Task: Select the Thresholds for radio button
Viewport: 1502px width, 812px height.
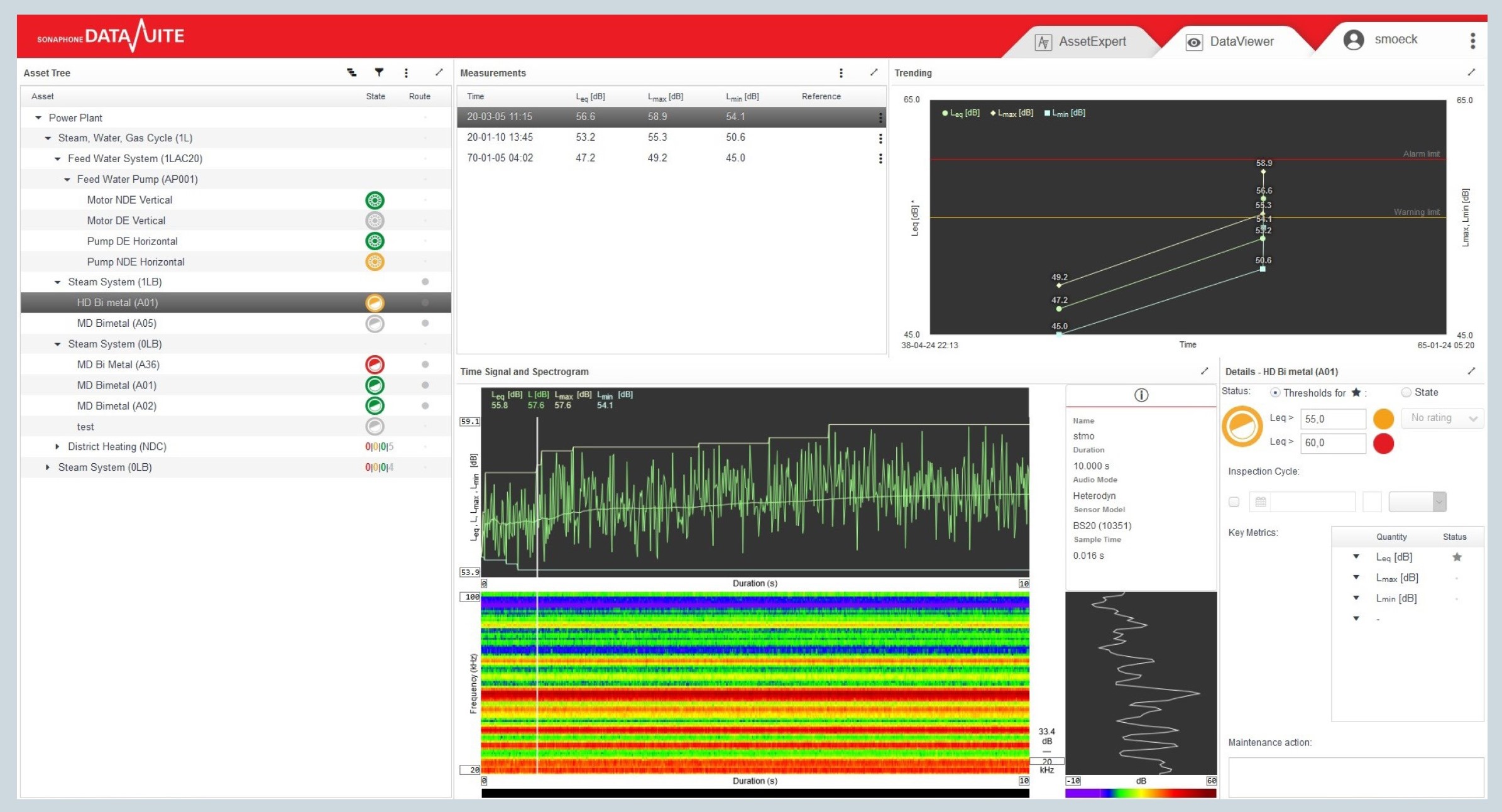Action: point(1275,393)
